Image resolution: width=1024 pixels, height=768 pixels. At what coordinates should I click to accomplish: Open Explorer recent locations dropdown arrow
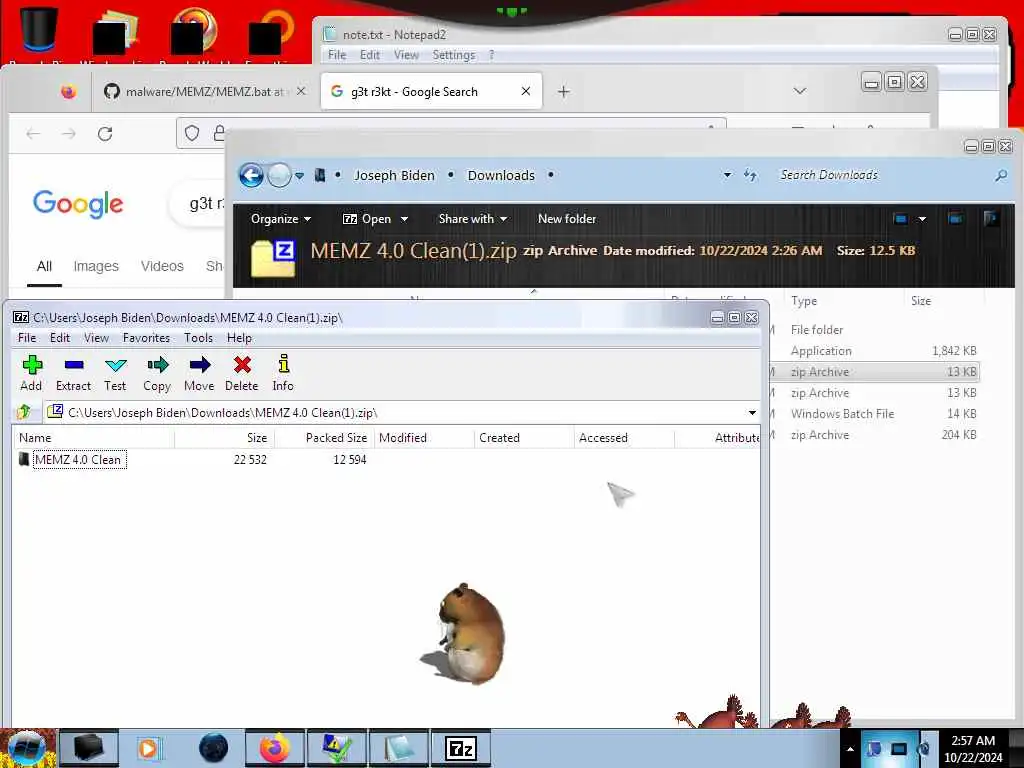[299, 175]
